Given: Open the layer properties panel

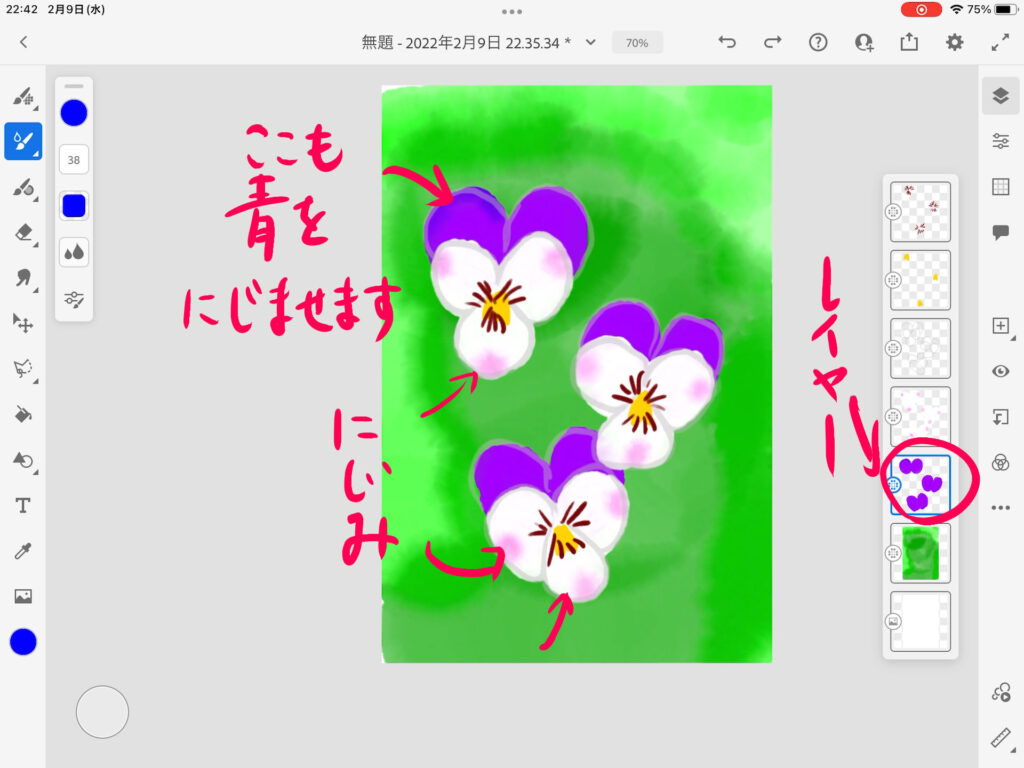Looking at the screenshot, I should (x=1000, y=141).
